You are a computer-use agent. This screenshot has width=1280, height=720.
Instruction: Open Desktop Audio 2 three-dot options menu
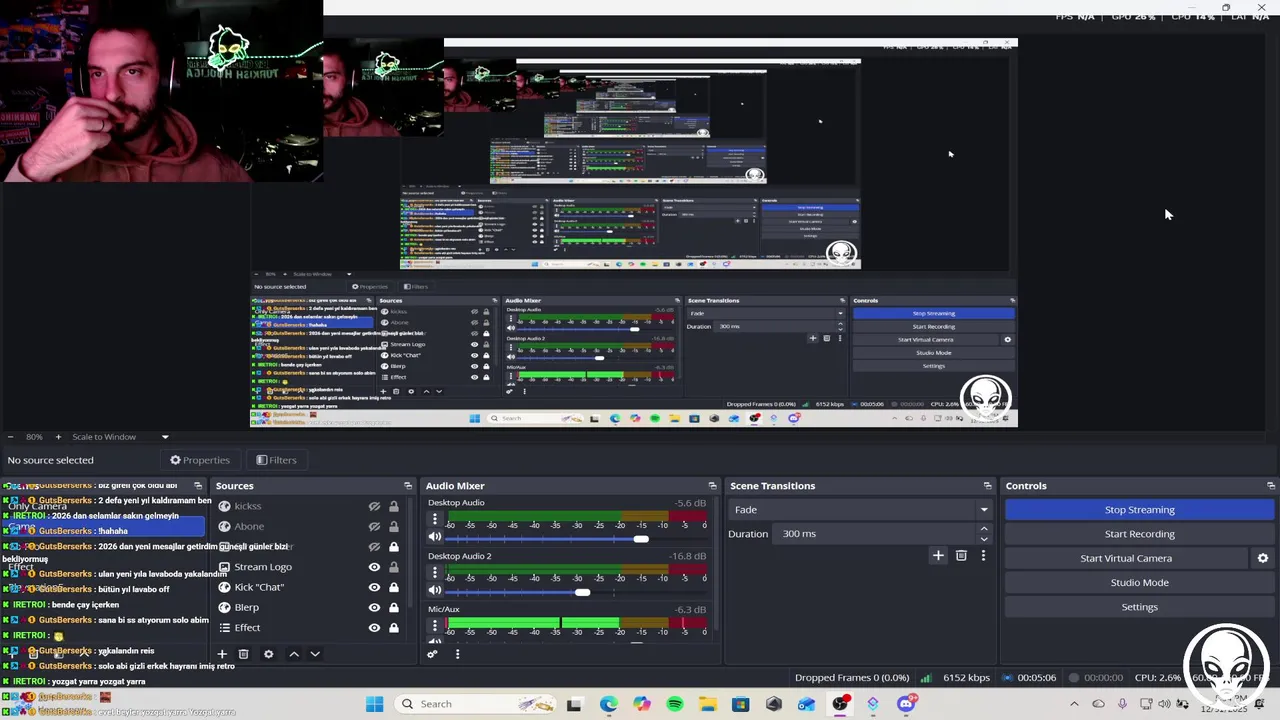coord(435,574)
